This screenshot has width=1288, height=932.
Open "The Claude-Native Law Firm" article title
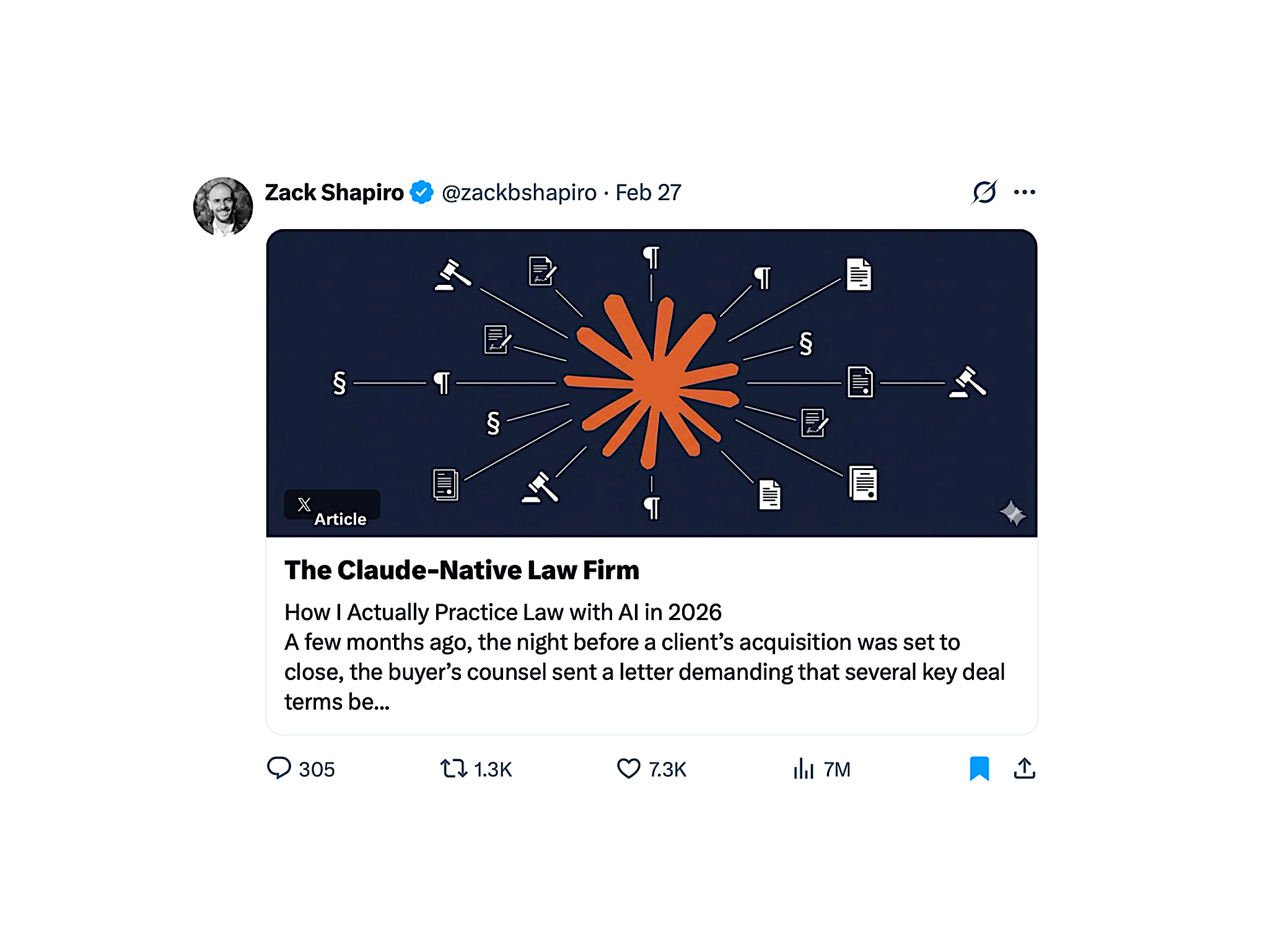462,570
